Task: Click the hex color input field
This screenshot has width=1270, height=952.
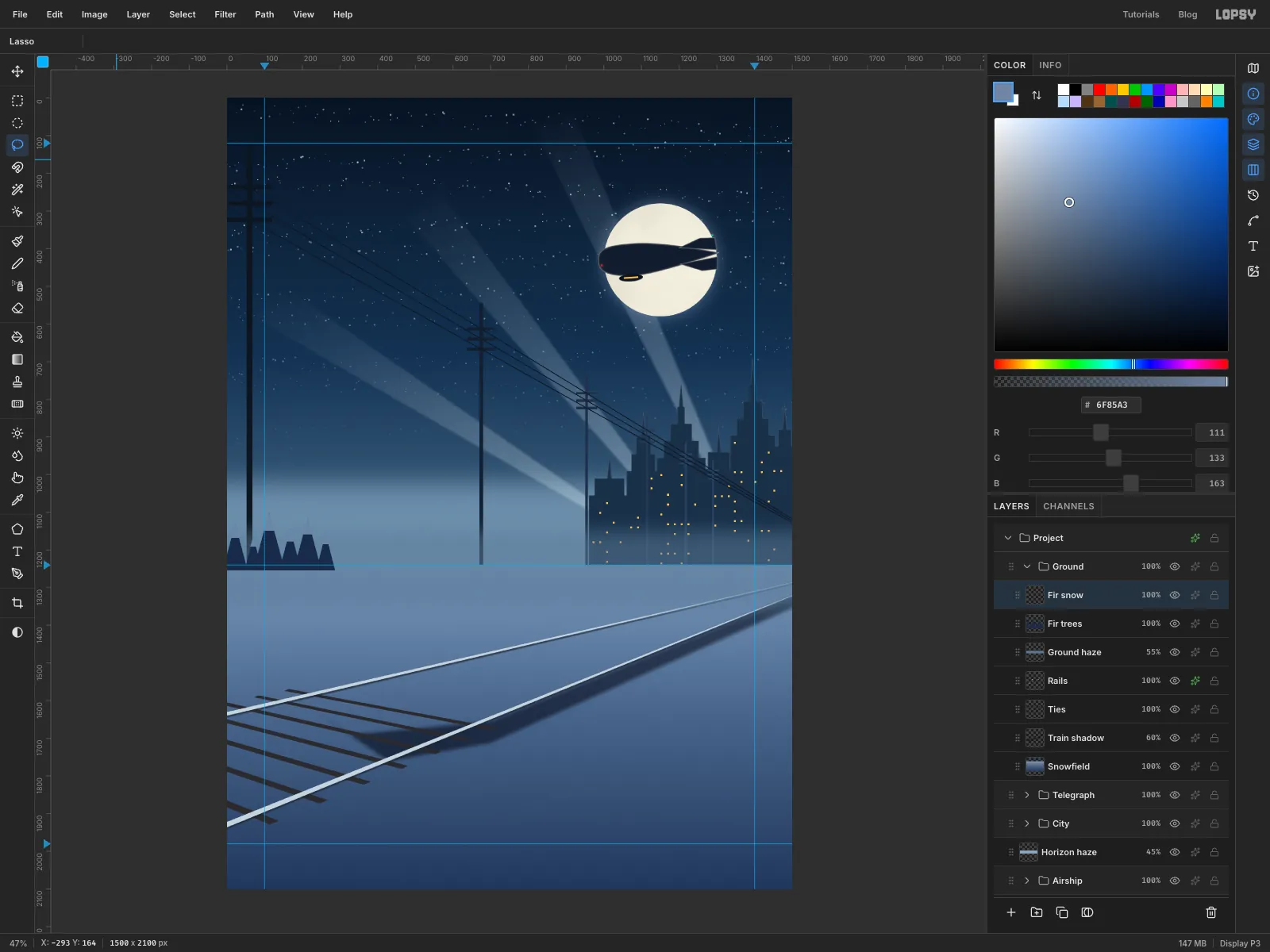Action: click(x=1111, y=405)
